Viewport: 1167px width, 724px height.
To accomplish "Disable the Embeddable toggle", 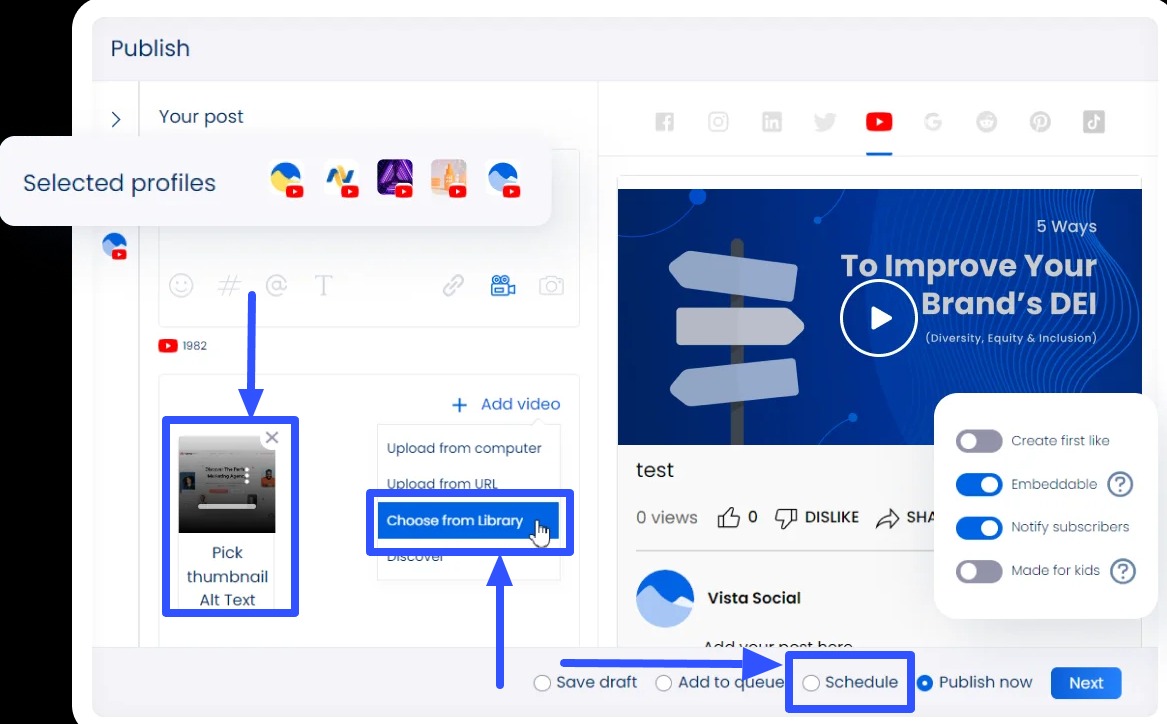I will 978,484.
